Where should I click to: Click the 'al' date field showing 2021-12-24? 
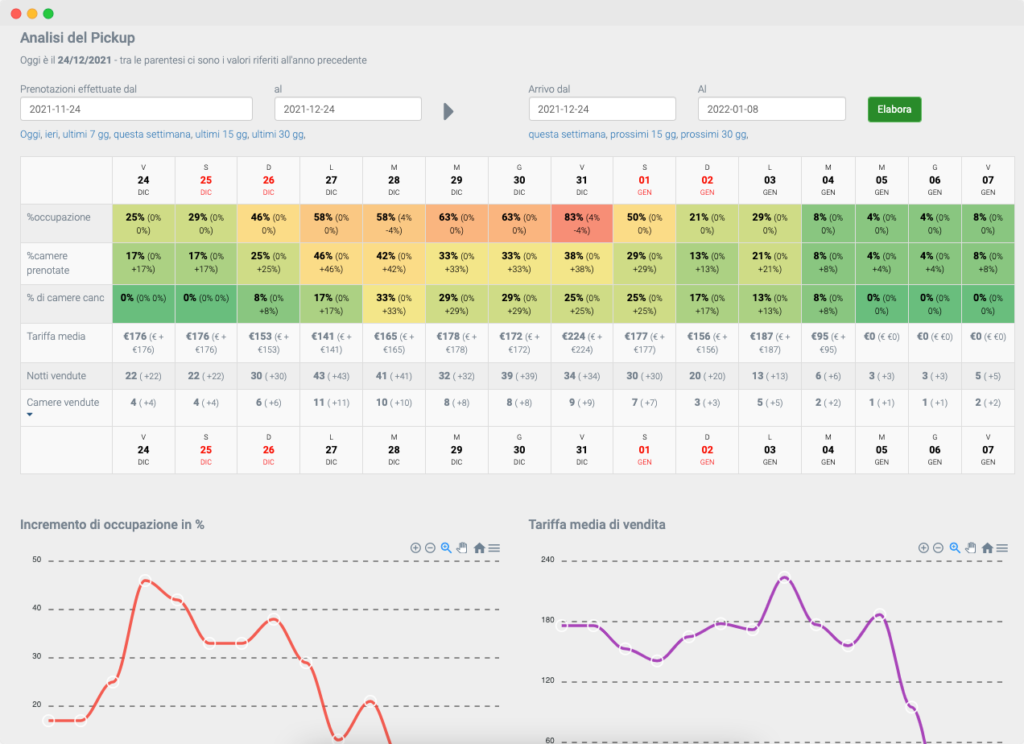pyautogui.click(x=348, y=109)
